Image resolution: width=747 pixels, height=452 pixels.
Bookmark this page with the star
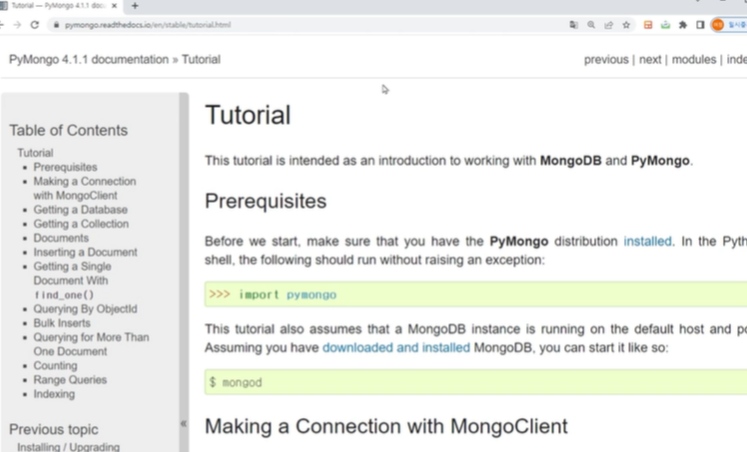pyautogui.click(x=626, y=25)
